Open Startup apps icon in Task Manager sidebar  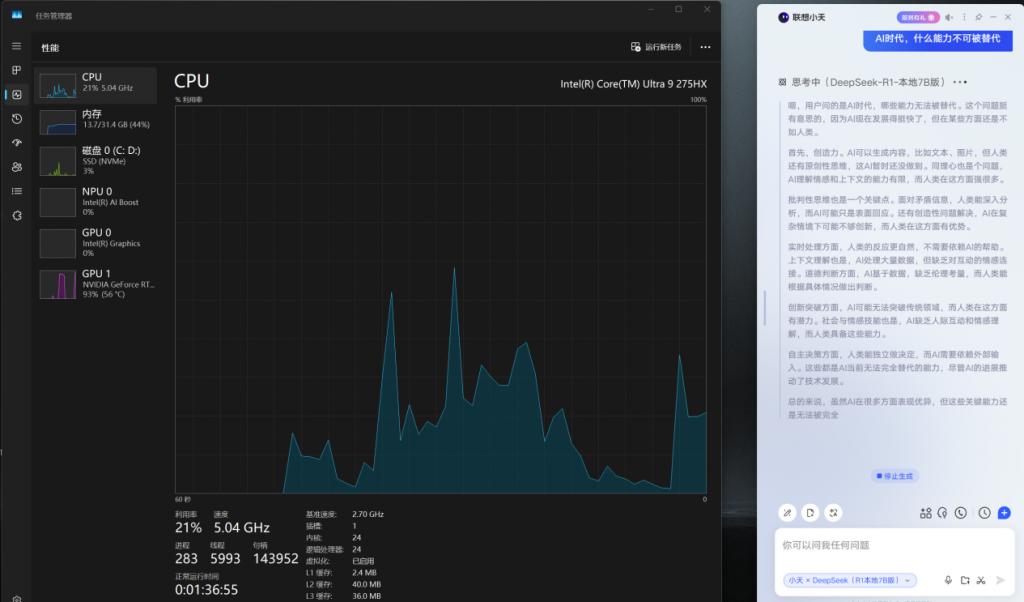17,143
